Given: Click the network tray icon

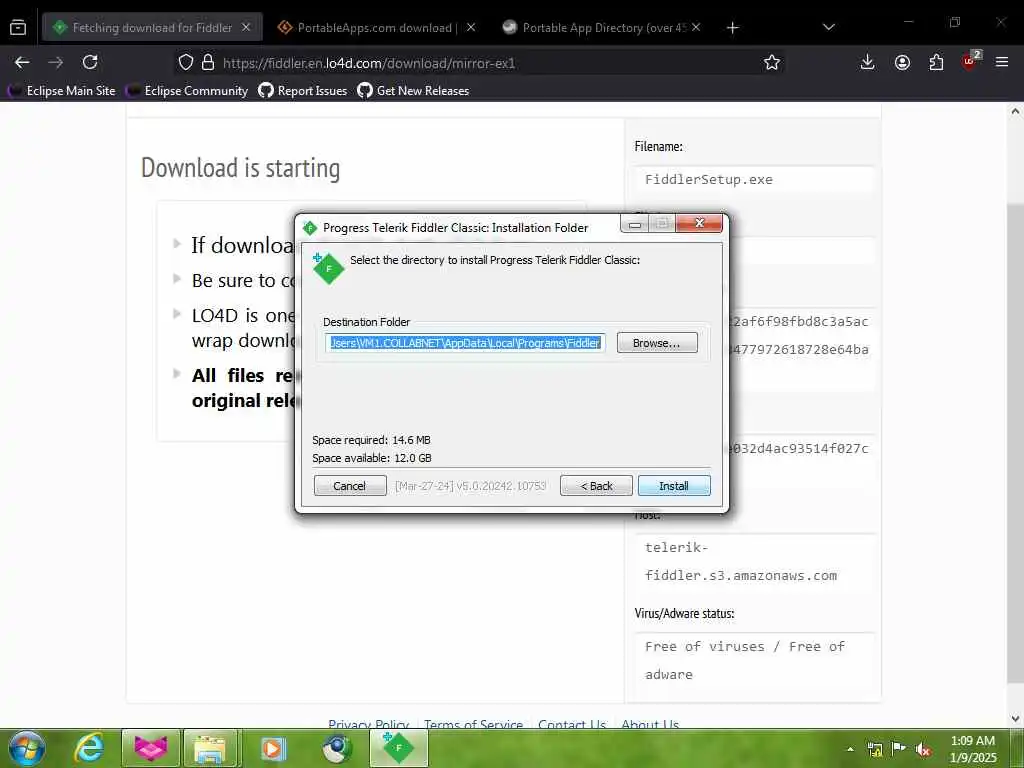Looking at the screenshot, I should coord(874,749).
